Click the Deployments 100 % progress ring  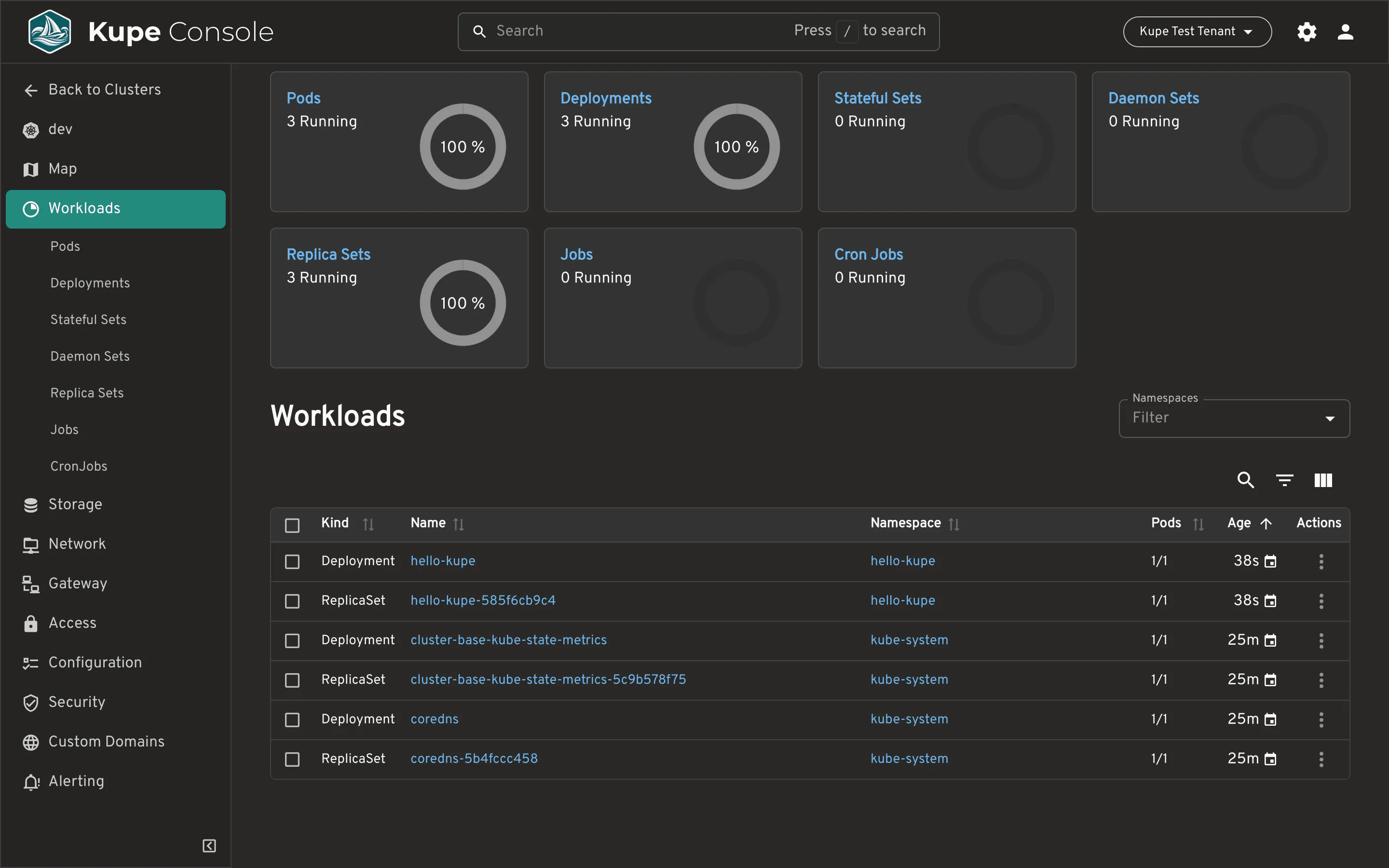[736, 147]
